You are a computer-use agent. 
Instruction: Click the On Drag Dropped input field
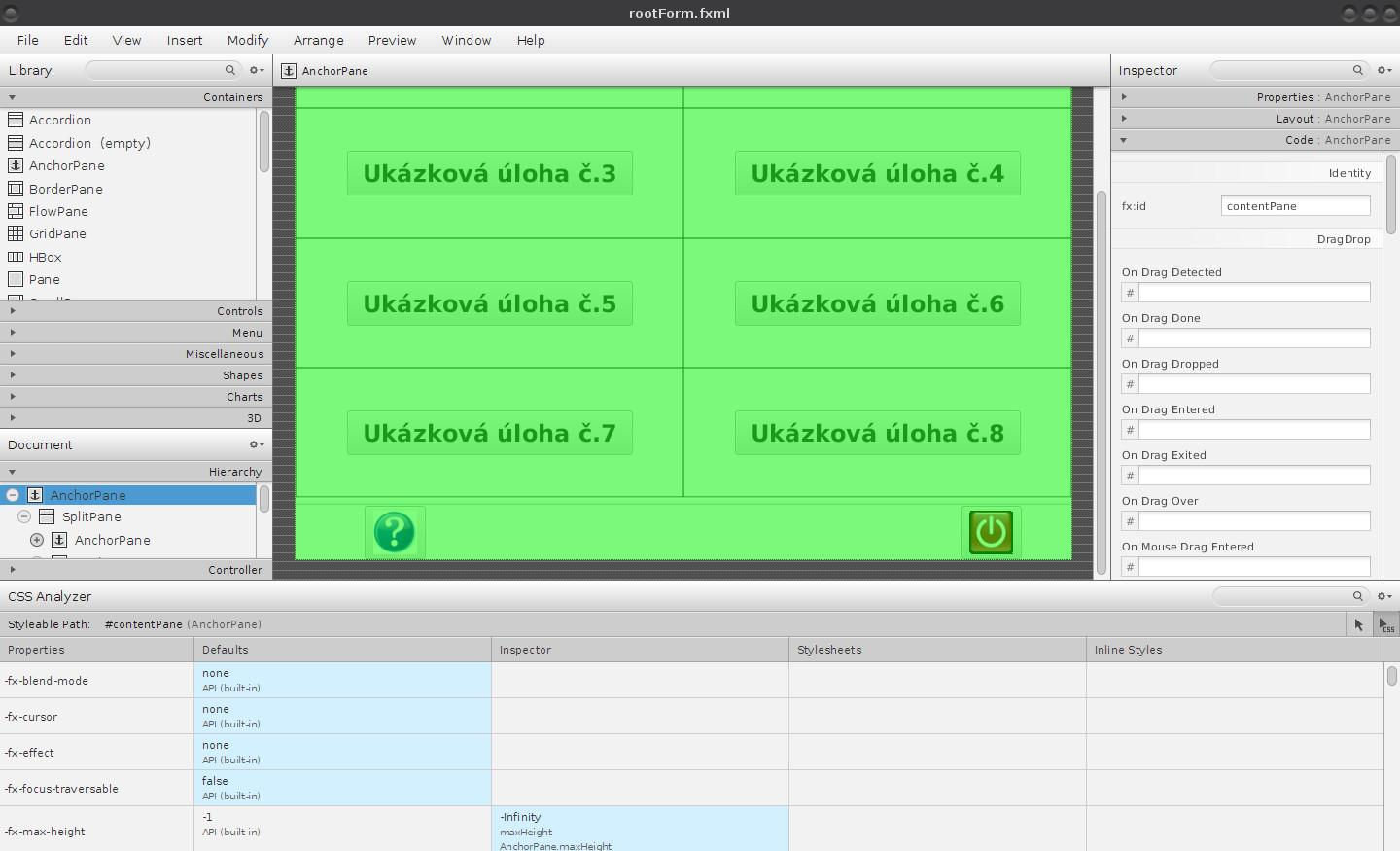coord(1254,384)
